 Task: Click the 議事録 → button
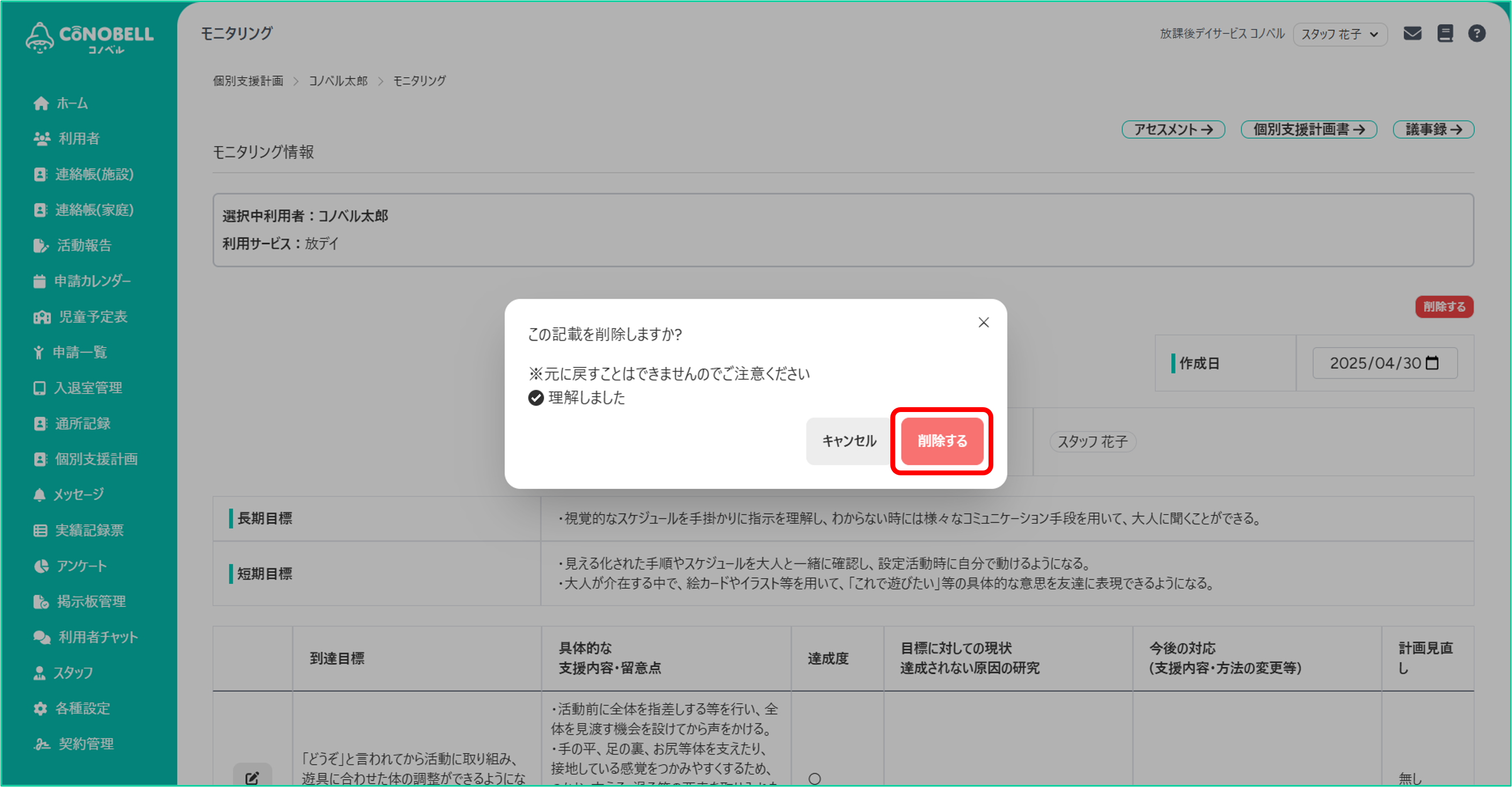pyautogui.click(x=1433, y=130)
